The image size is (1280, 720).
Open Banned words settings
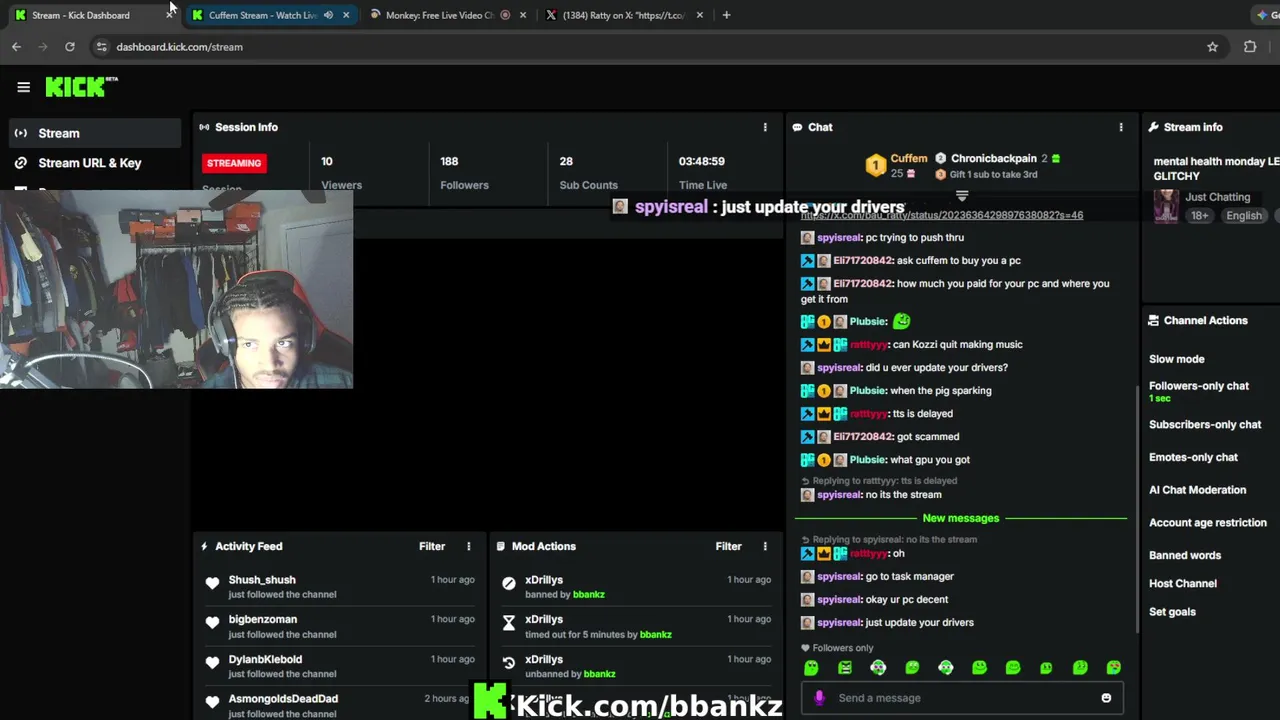[x=1185, y=555]
